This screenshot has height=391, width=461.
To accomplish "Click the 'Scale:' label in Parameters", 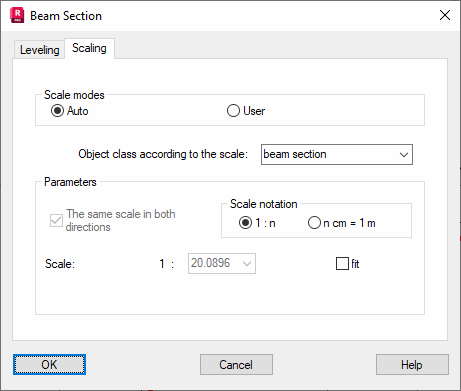I will coord(60,264).
